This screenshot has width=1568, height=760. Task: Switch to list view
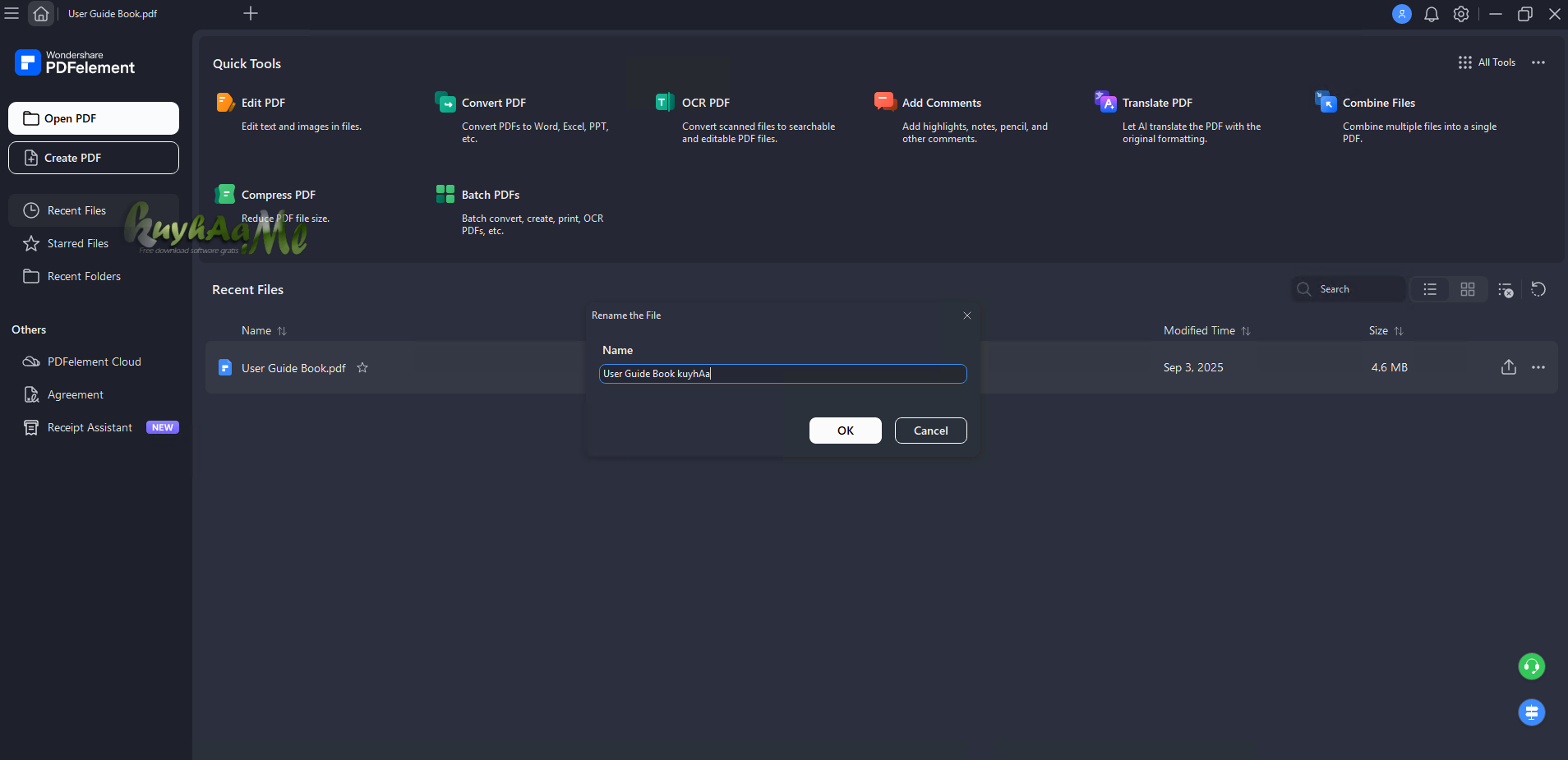click(x=1430, y=289)
